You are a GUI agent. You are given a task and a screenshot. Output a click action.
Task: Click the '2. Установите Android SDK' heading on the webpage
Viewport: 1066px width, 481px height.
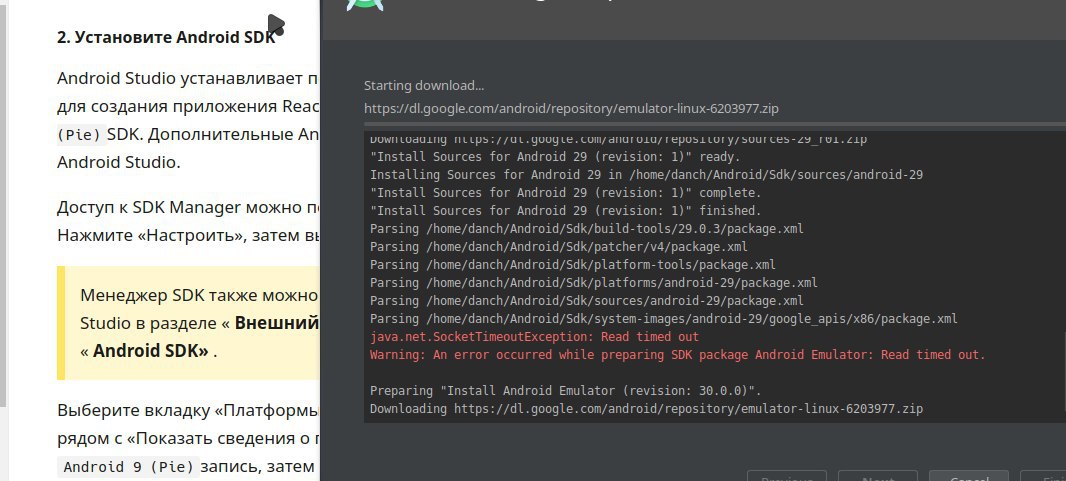coord(166,37)
